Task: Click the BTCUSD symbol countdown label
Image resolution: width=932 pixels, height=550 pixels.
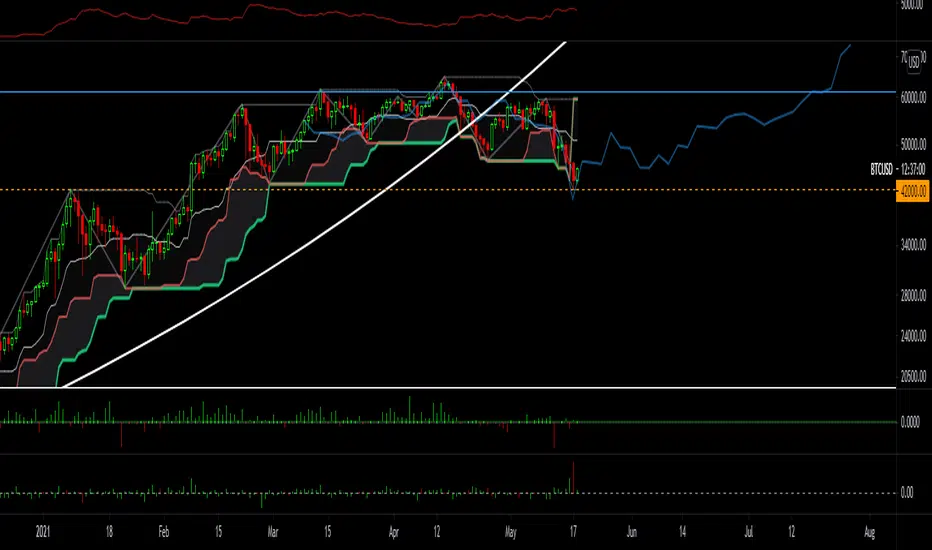Action: click(x=898, y=170)
